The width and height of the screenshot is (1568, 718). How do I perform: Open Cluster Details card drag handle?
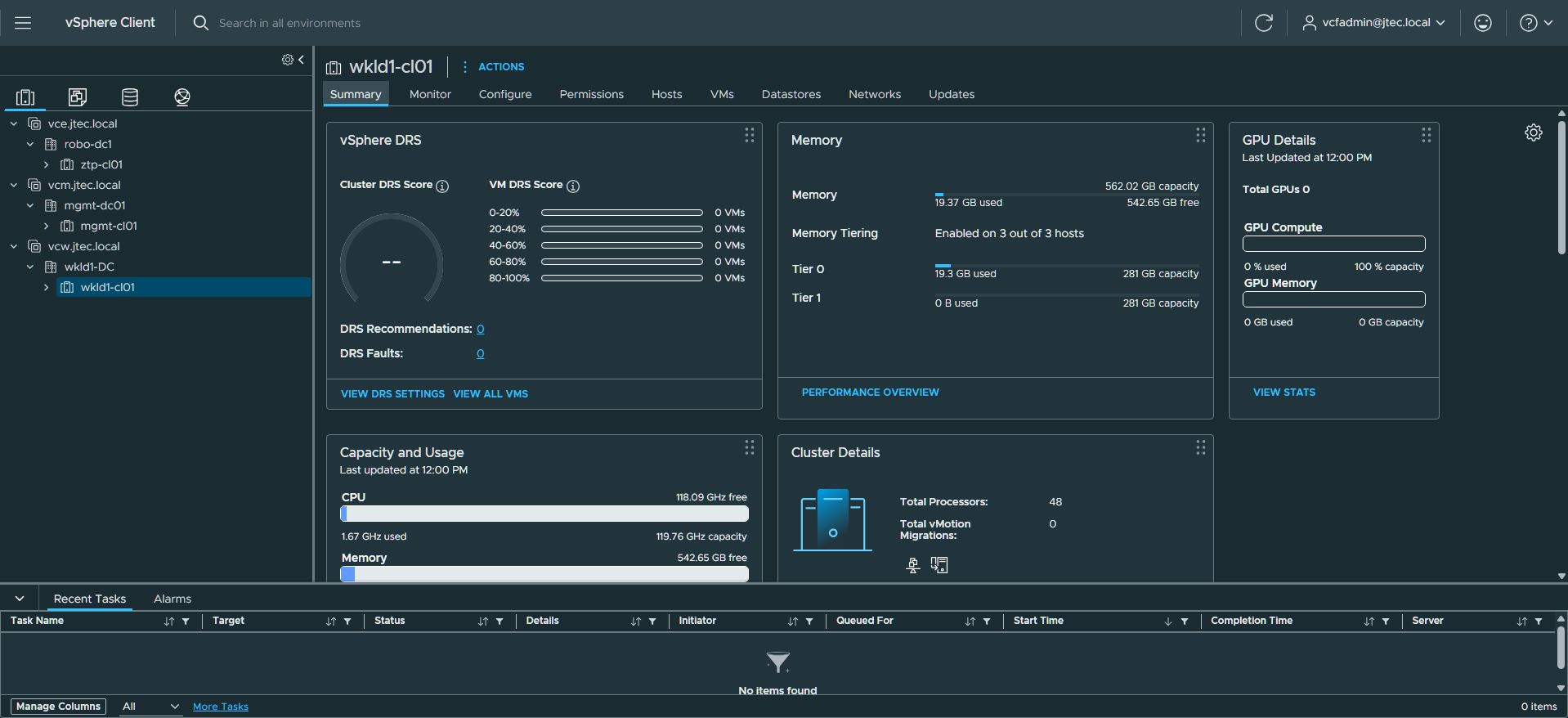point(1200,447)
